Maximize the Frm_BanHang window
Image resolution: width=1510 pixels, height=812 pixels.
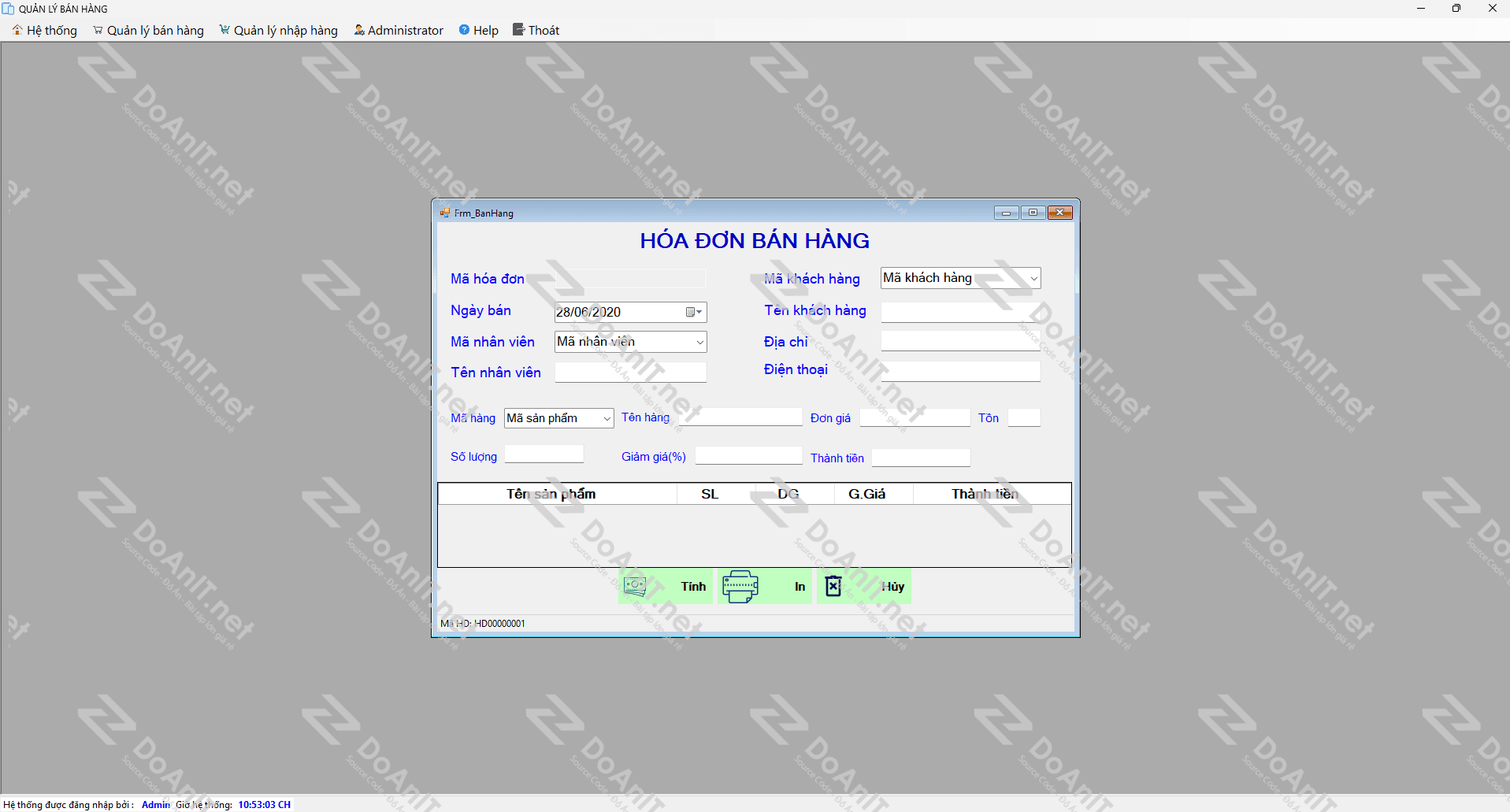(x=1033, y=213)
